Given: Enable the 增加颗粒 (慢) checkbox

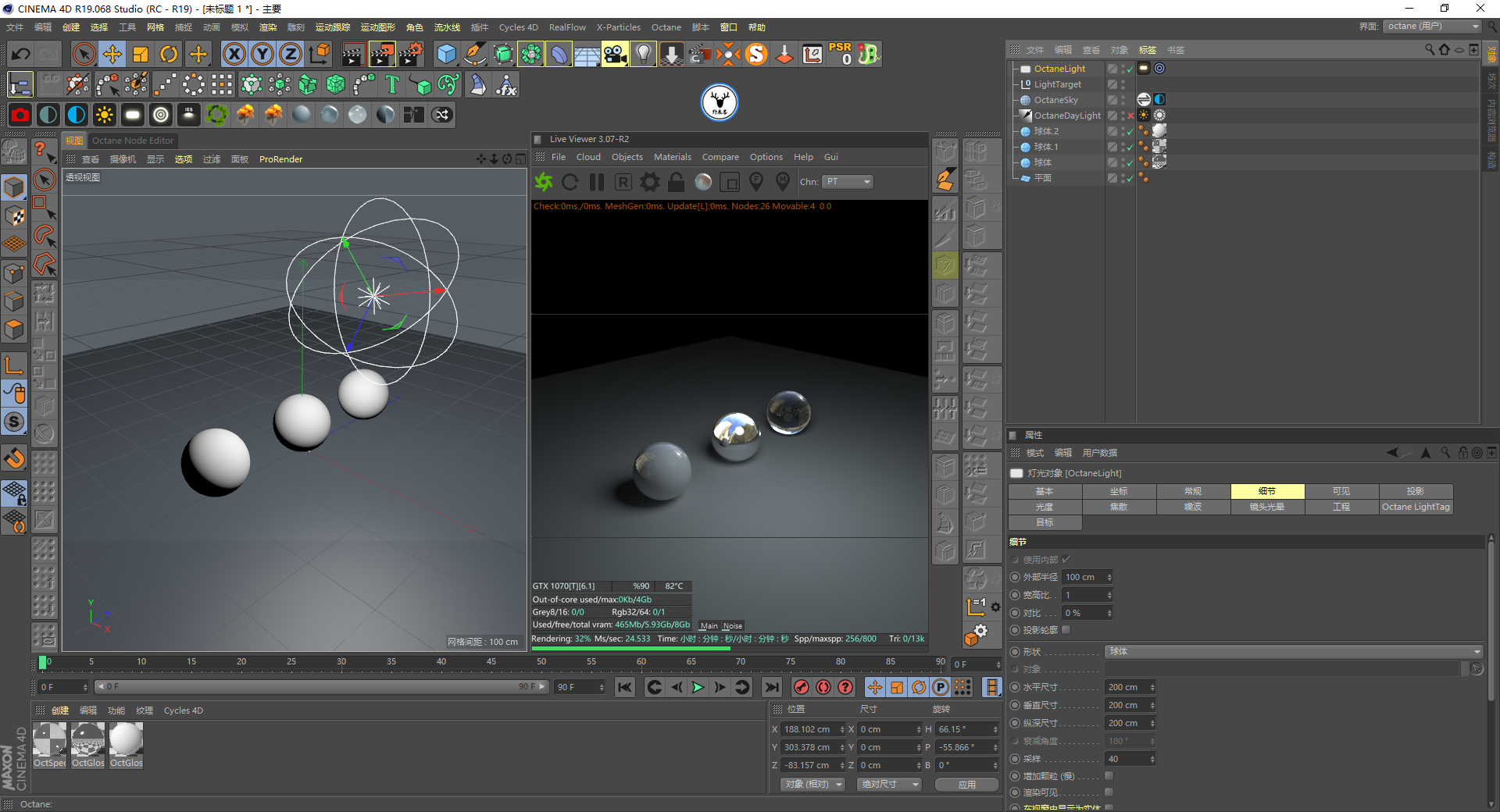Looking at the screenshot, I should pyautogui.click(x=1109, y=776).
